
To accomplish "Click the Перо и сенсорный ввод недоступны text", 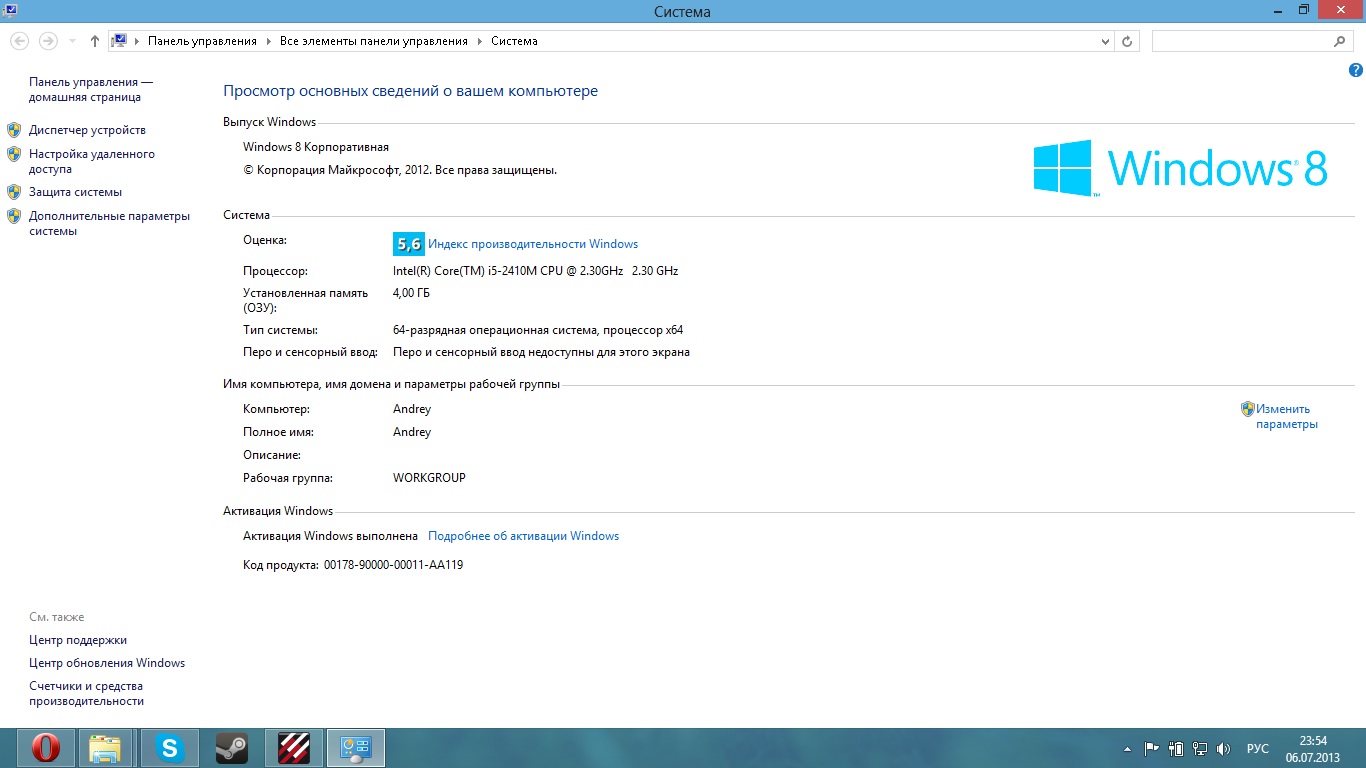I will pyautogui.click(x=541, y=352).
